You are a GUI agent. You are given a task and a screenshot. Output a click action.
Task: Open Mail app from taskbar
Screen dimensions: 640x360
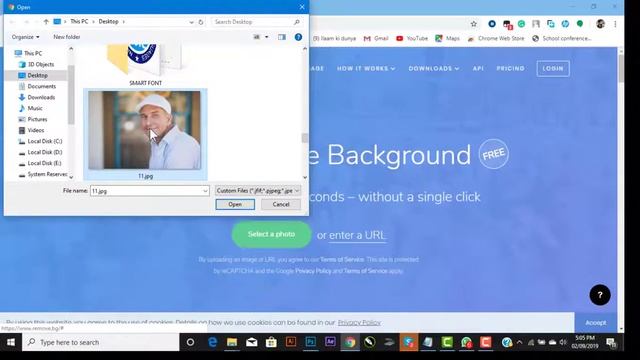click(x=251, y=342)
